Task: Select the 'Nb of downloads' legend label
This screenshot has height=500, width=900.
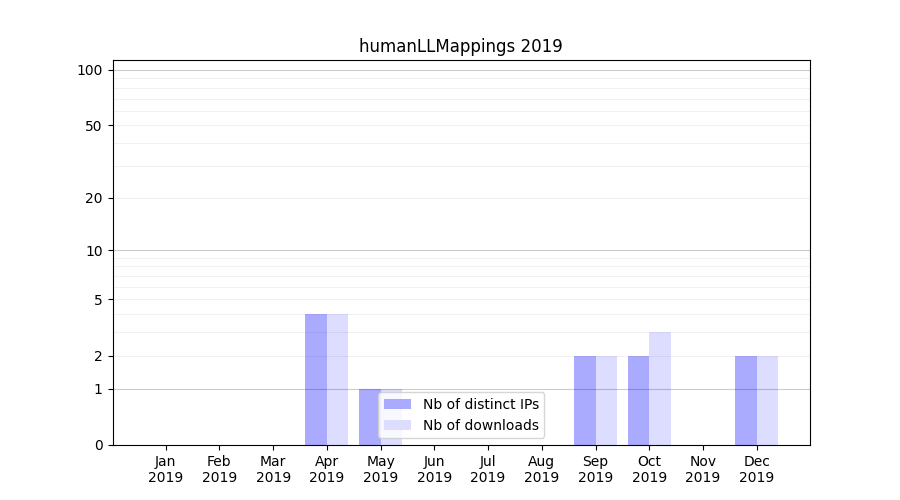Action: pos(481,425)
